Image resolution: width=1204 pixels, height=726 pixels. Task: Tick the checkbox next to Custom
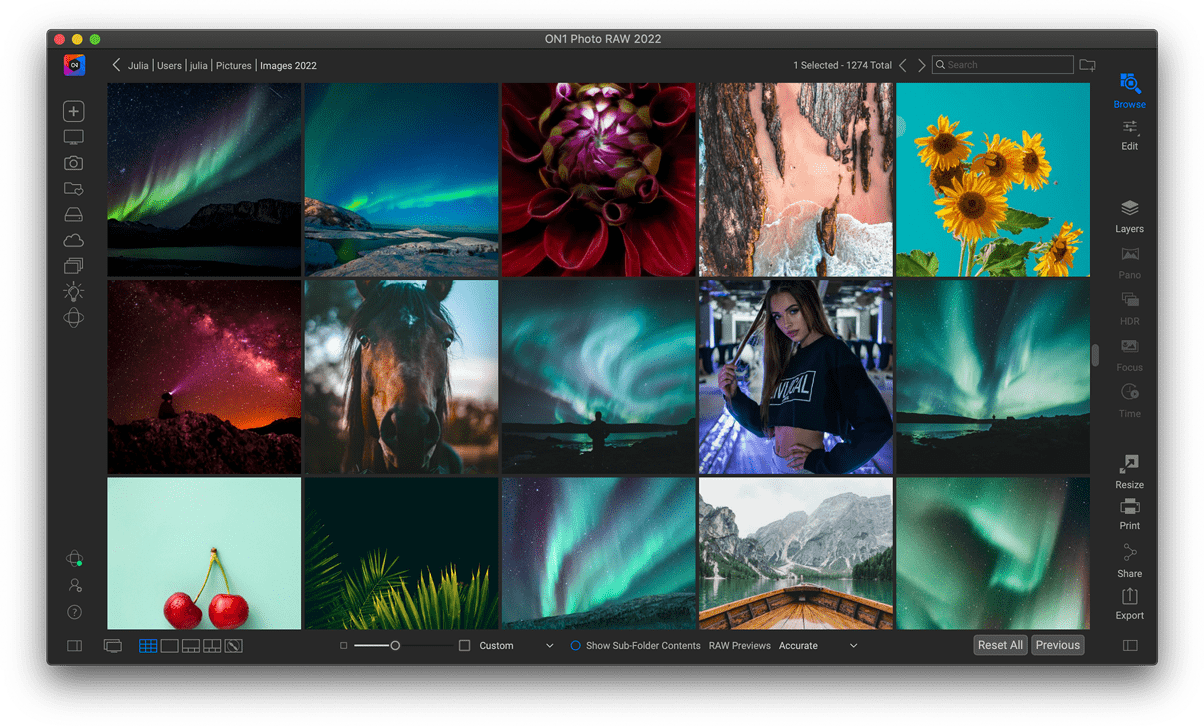coord(464,646)
